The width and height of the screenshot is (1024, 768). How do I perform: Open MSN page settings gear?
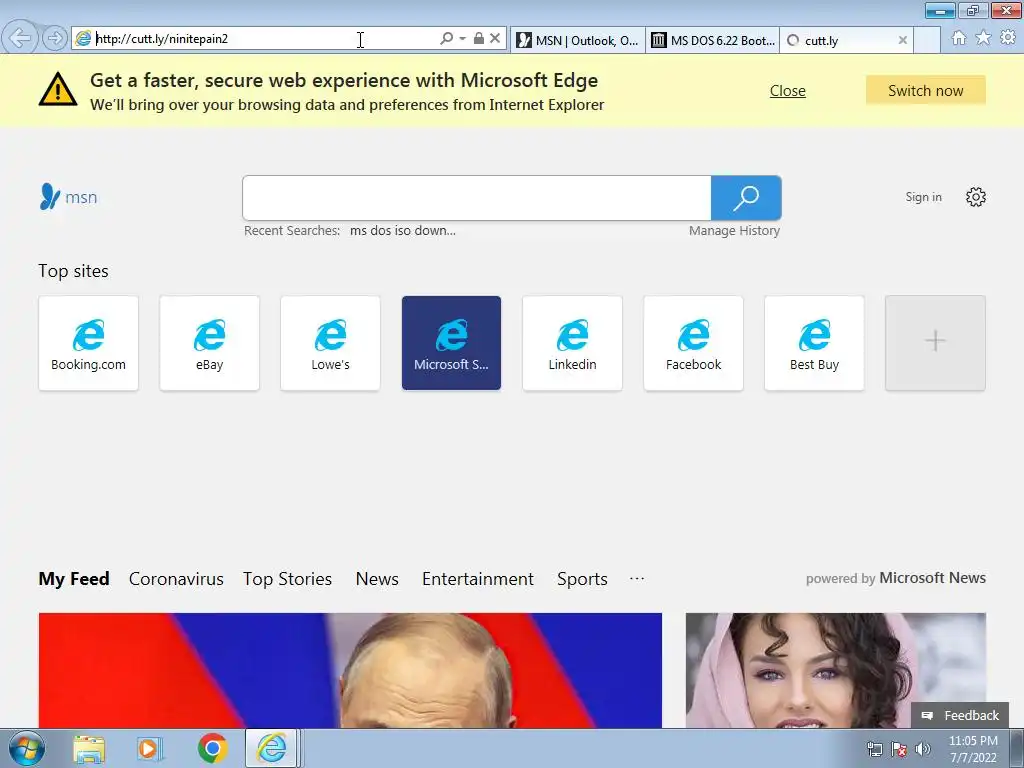(x=976, y=197)
